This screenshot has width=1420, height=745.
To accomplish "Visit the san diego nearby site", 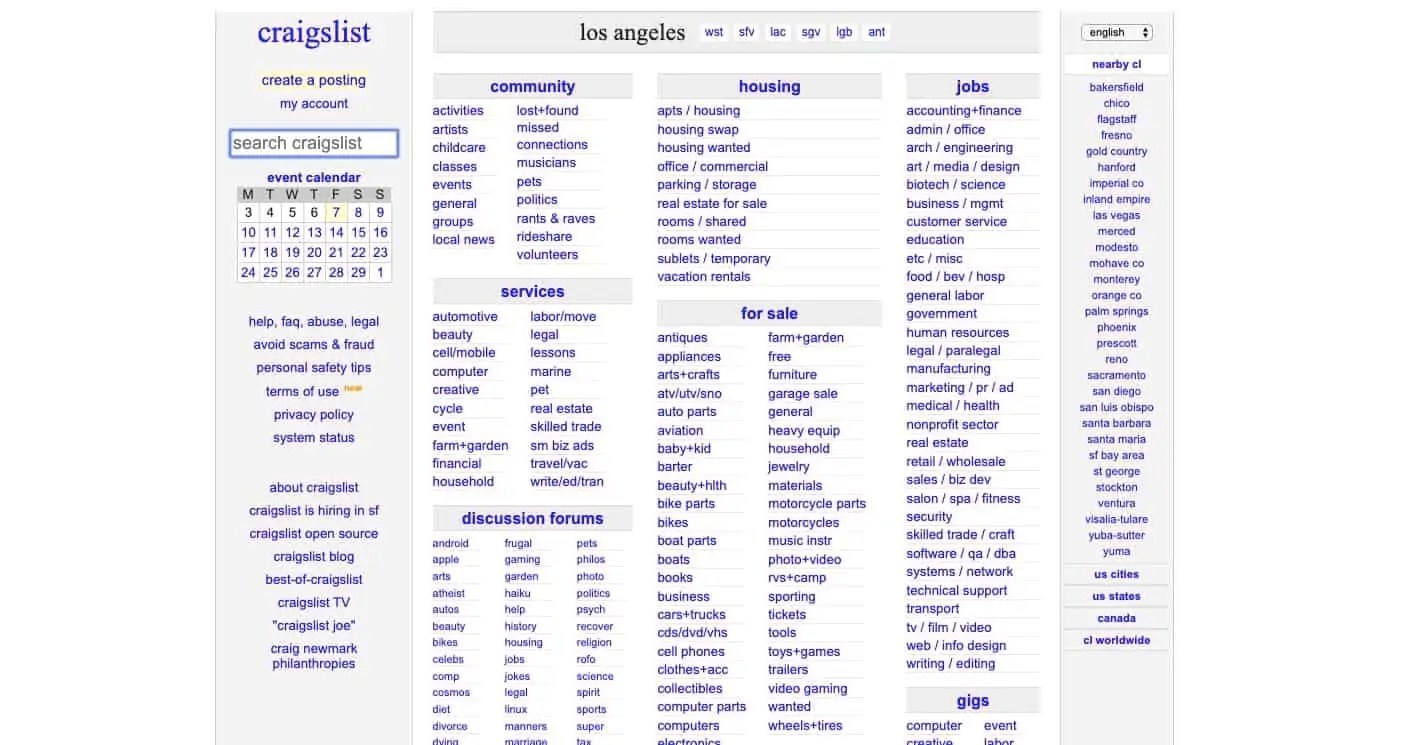I will point(1115,391).
